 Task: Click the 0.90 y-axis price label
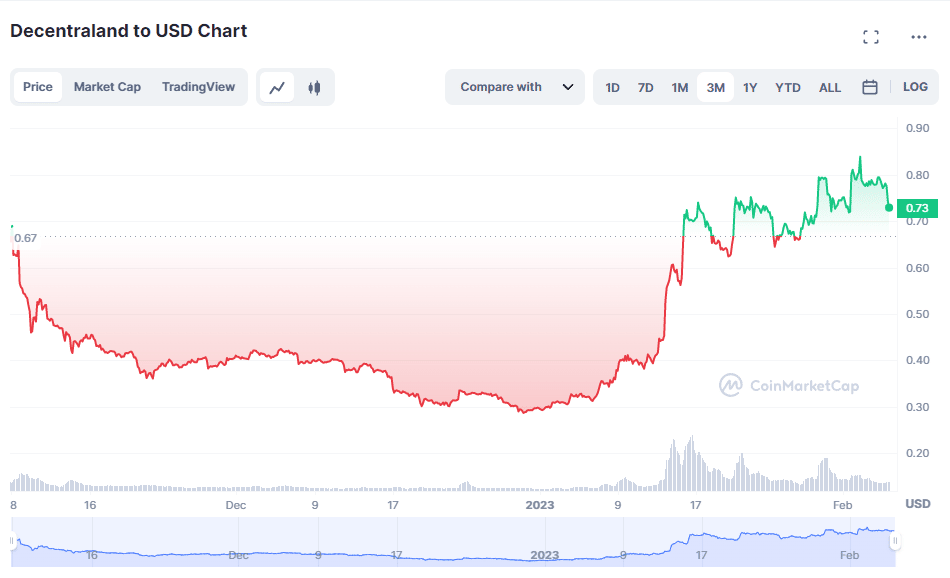[917, 128]
